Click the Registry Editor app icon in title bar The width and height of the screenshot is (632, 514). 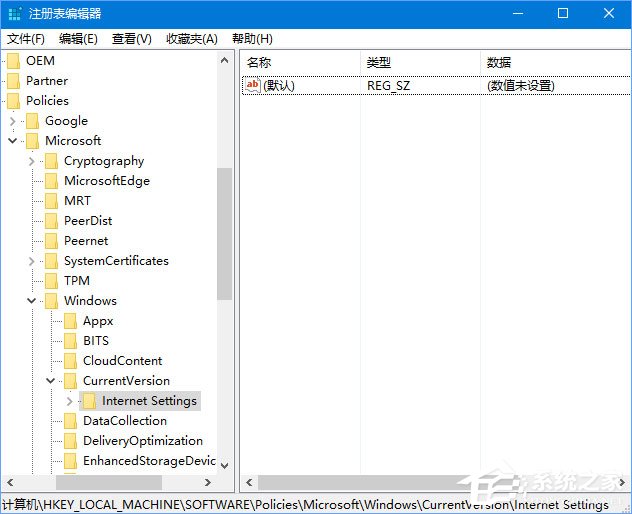tap(15, 13)
